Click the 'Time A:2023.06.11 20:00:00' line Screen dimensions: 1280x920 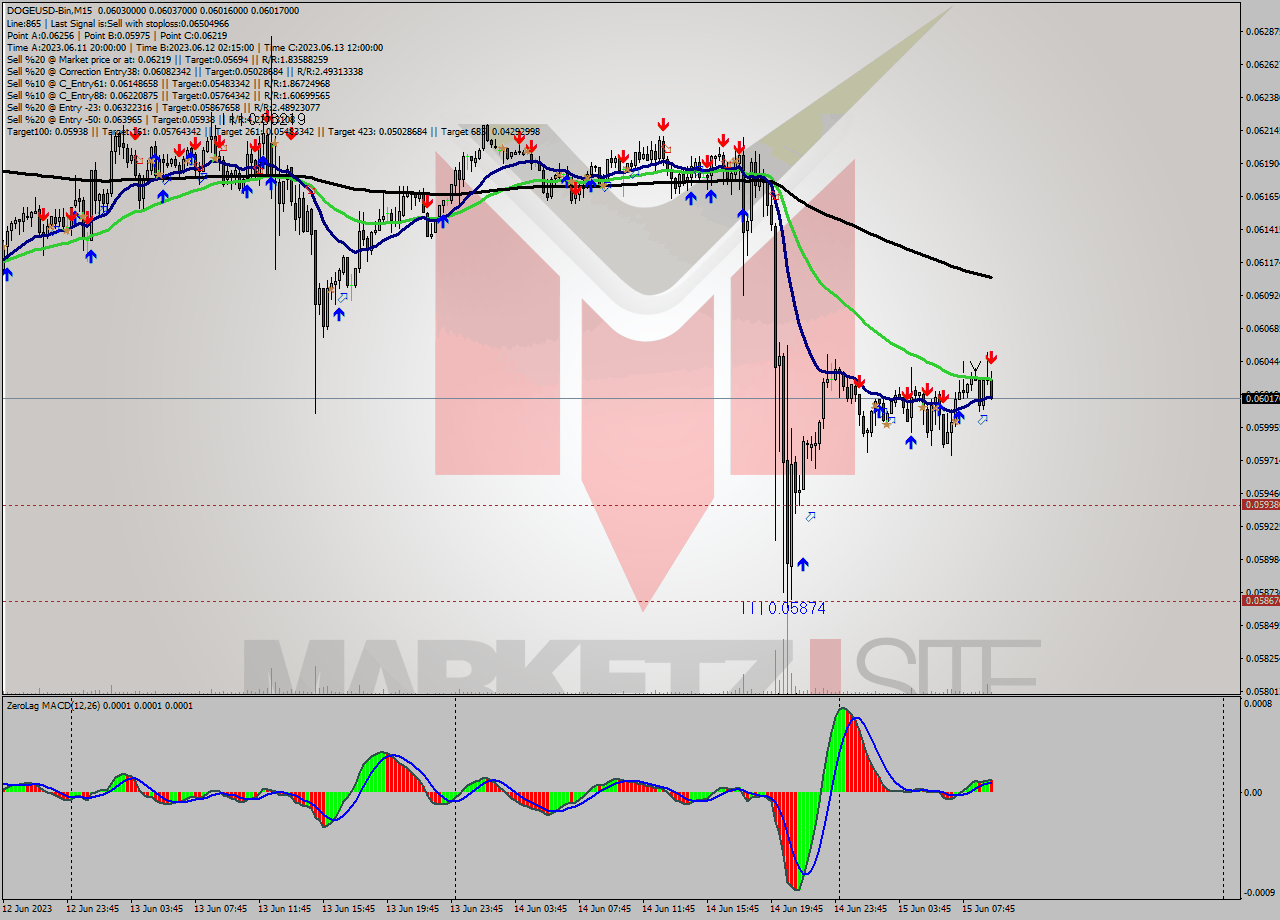195,47
